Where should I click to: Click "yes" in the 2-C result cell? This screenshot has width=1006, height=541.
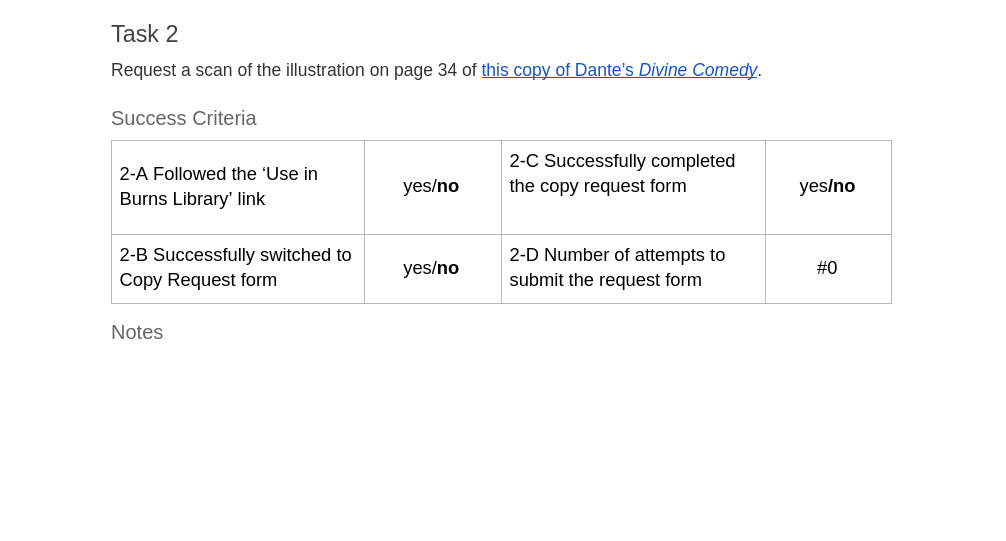click(813, 186)
